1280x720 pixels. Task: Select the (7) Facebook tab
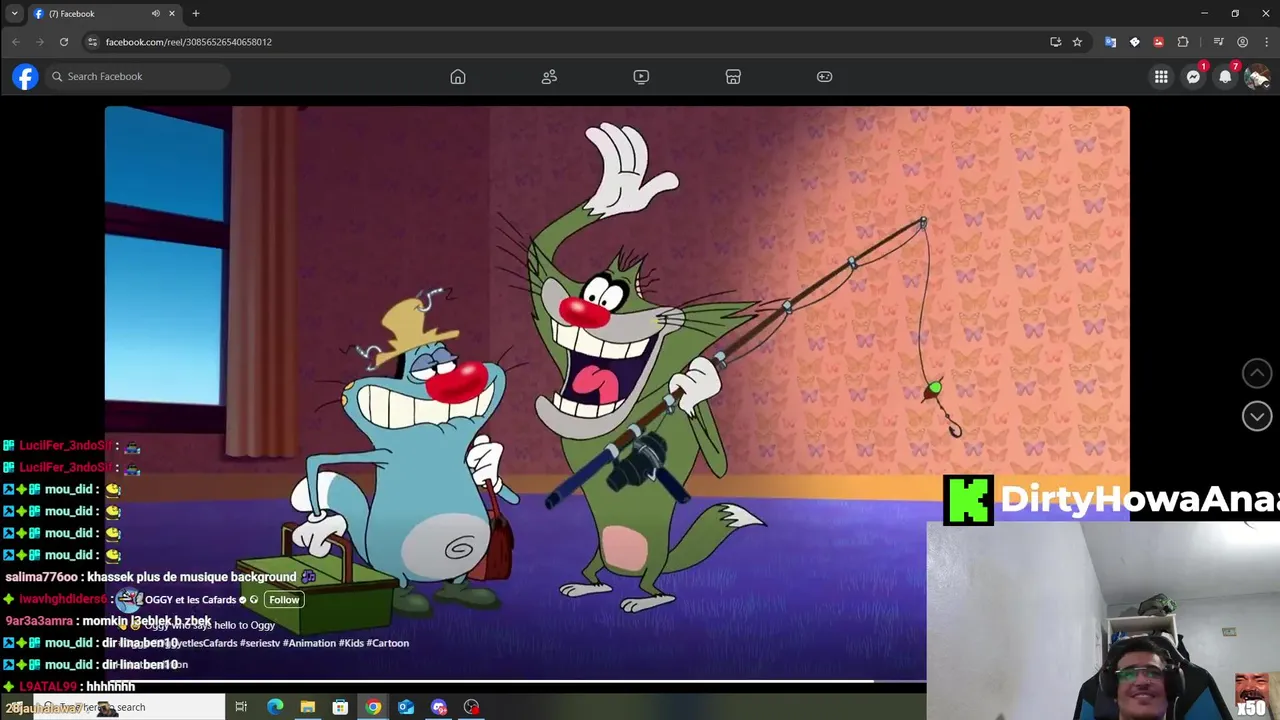pyautogui.click(x=104, y=14)
